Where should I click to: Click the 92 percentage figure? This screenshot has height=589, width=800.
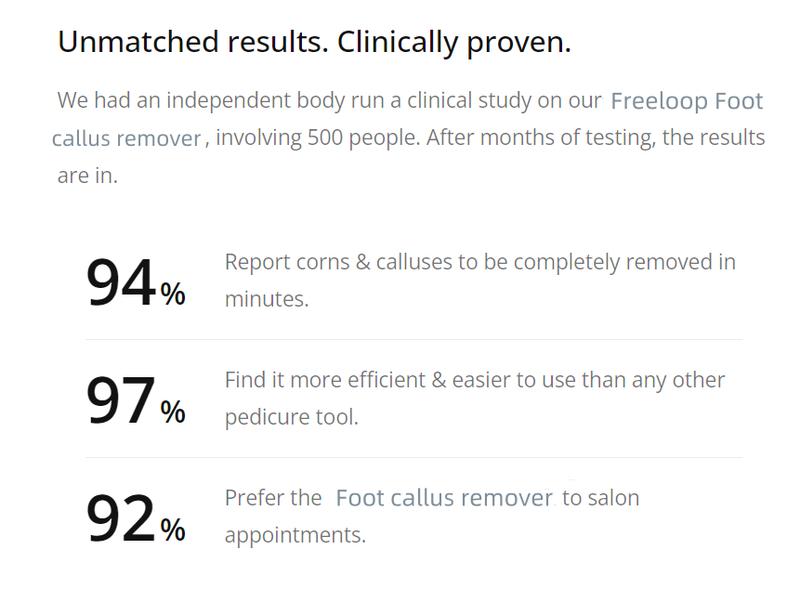(x=121, y=518)
